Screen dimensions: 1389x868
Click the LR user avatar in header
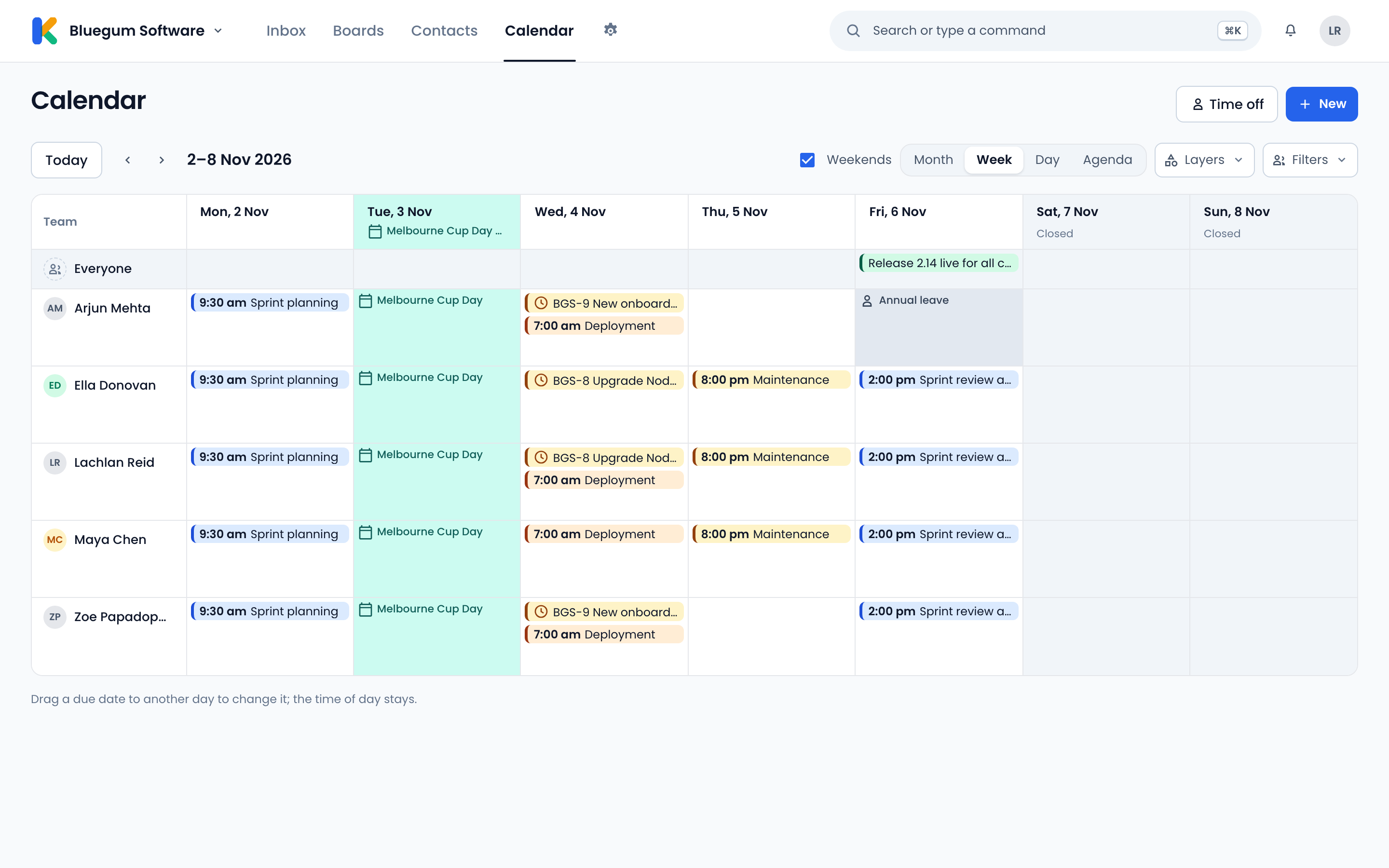click(x=1335, y=31)
